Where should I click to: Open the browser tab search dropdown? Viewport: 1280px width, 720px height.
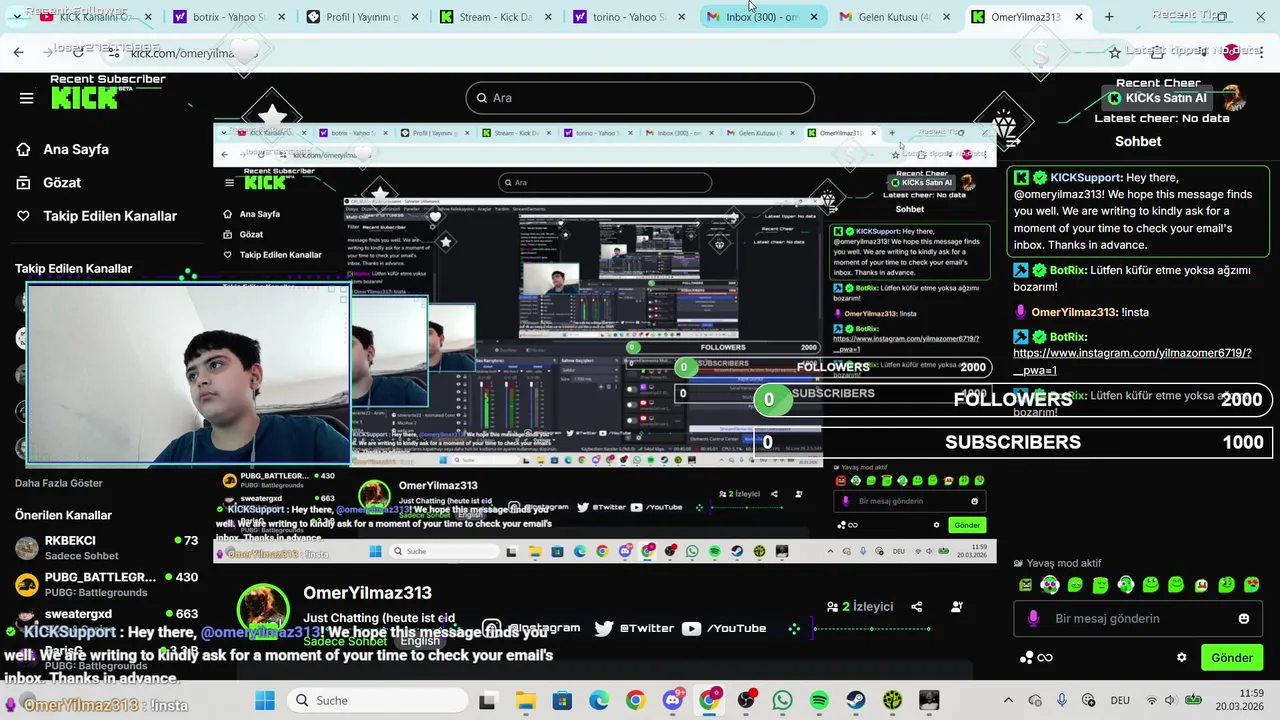click(17, 17)
